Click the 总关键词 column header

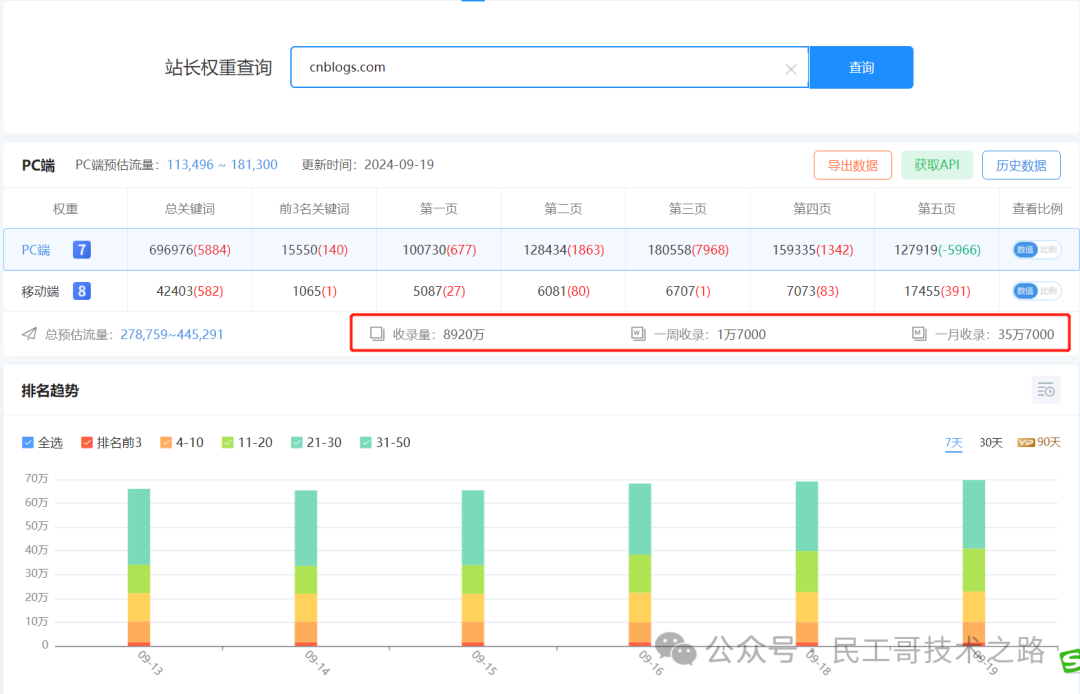point(189,209)
